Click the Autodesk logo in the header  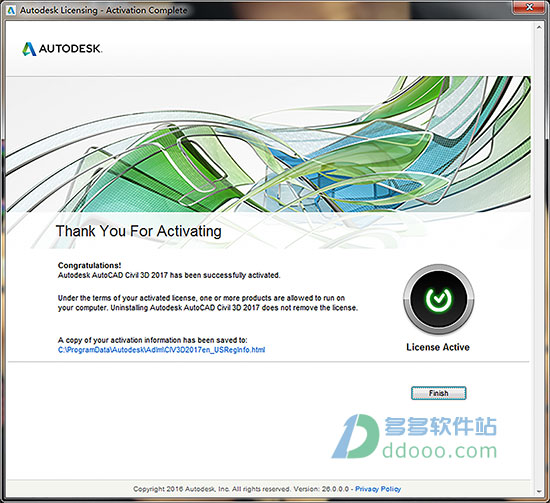coord(62,49)
